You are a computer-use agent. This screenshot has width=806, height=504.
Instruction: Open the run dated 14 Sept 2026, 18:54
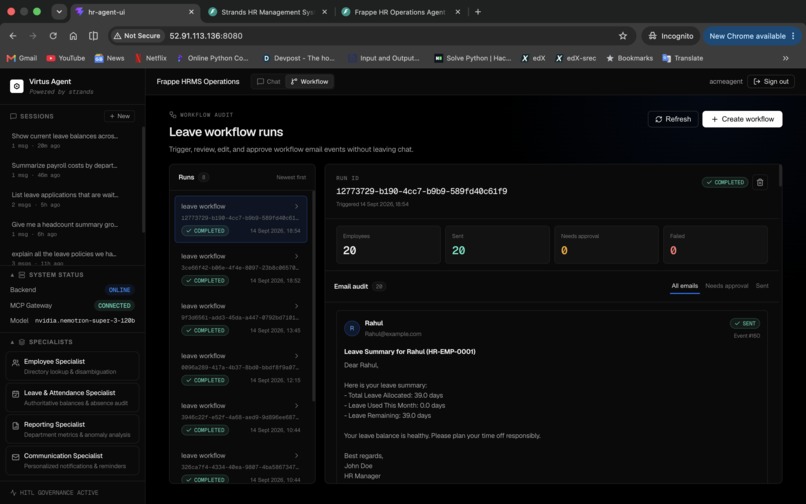tap(241, 219)
